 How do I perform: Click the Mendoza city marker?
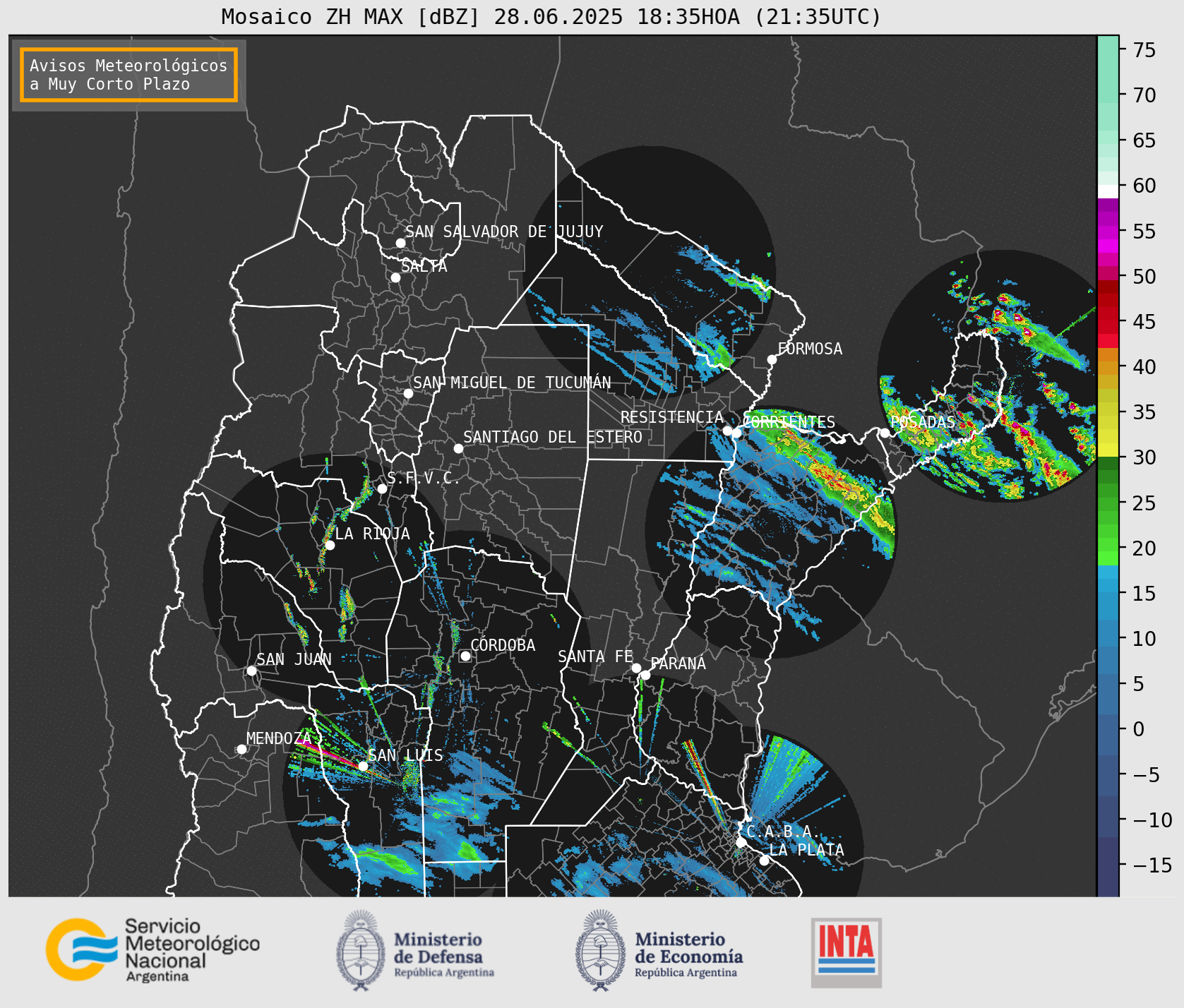coord(241,749)
